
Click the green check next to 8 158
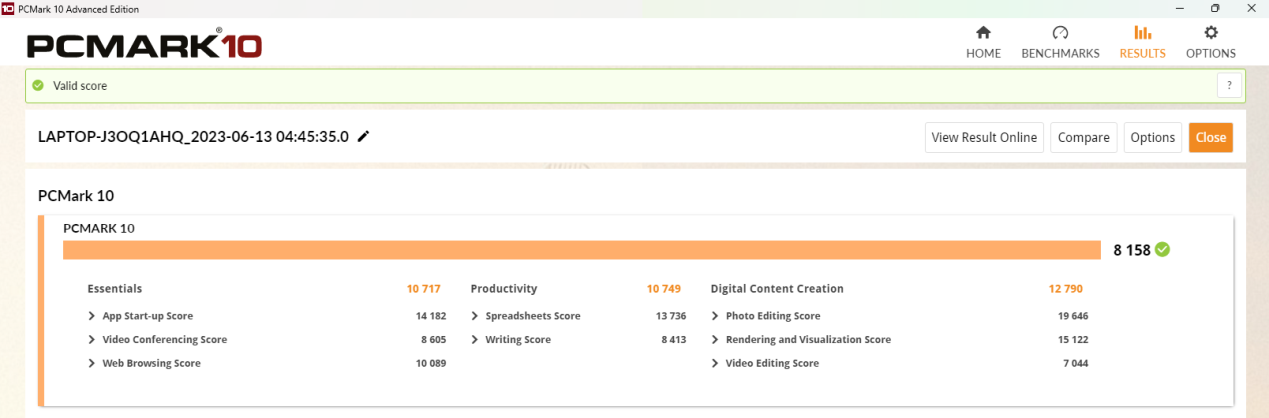pyautogui.click(x=1162, y=249)
